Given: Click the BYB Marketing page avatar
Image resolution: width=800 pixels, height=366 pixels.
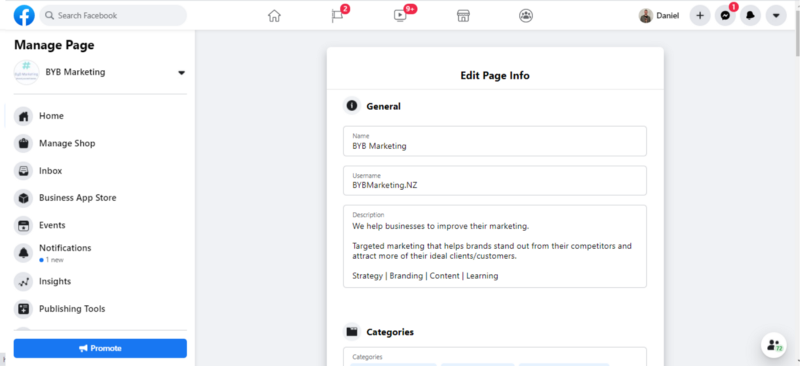Looking at the screenshot, I should point(27,72).
